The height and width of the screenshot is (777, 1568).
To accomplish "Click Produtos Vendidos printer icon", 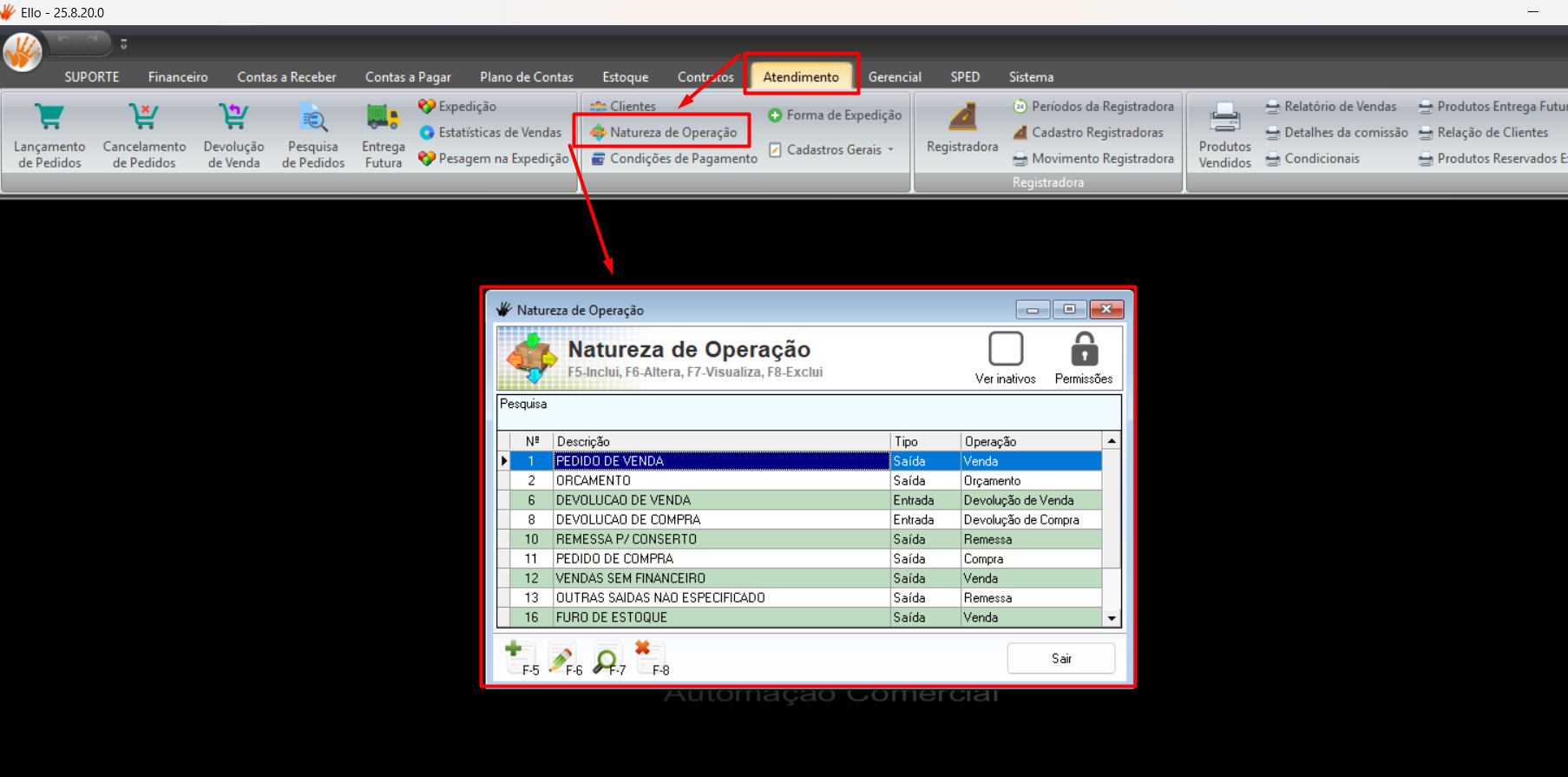I will (x=1224, y=117).
